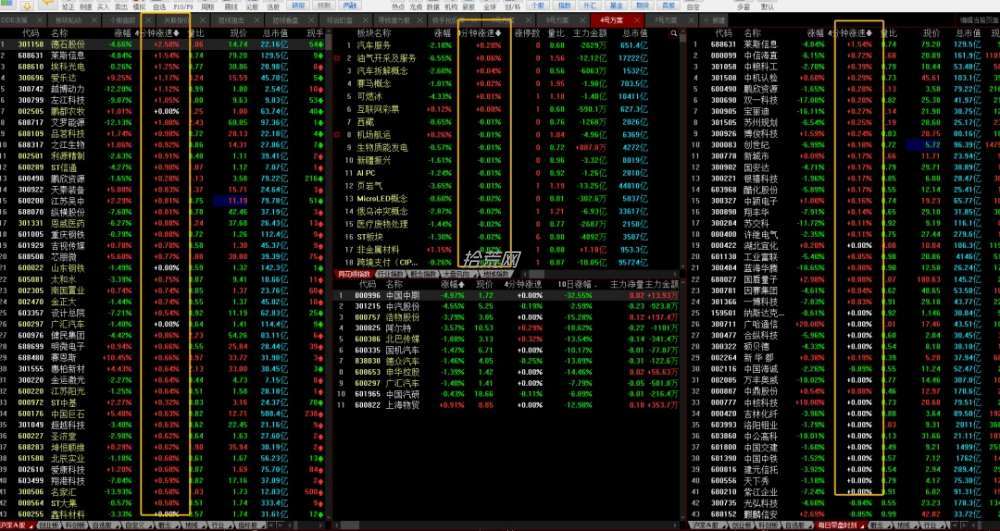The image size is (1000, 531).
Task: Select 中粮科工 in the right list
Action: [x=844, y=66]
